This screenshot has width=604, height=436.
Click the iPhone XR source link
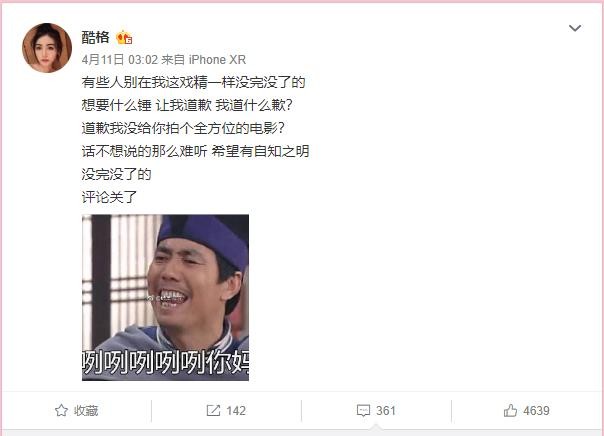tap(217, 60)
